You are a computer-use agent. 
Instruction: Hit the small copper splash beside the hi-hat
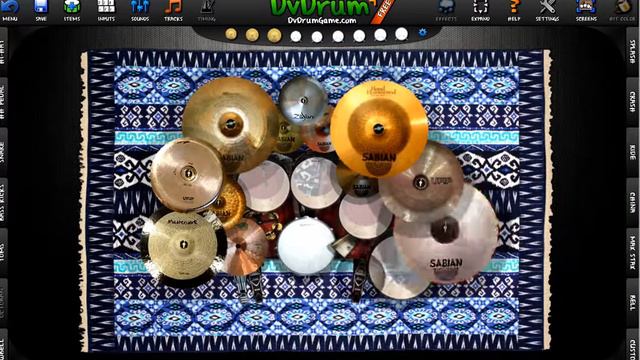245,247
